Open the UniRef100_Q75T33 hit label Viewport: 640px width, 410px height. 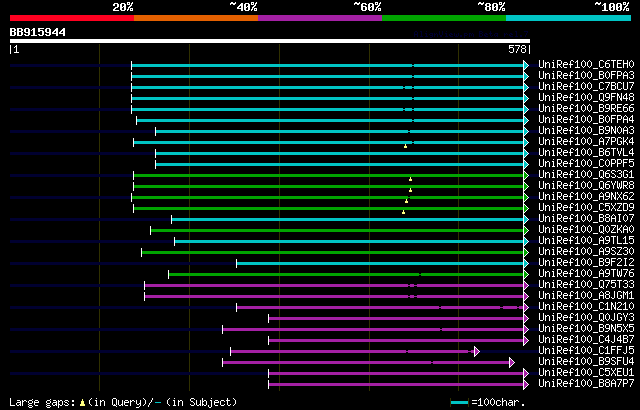(586, 285)
